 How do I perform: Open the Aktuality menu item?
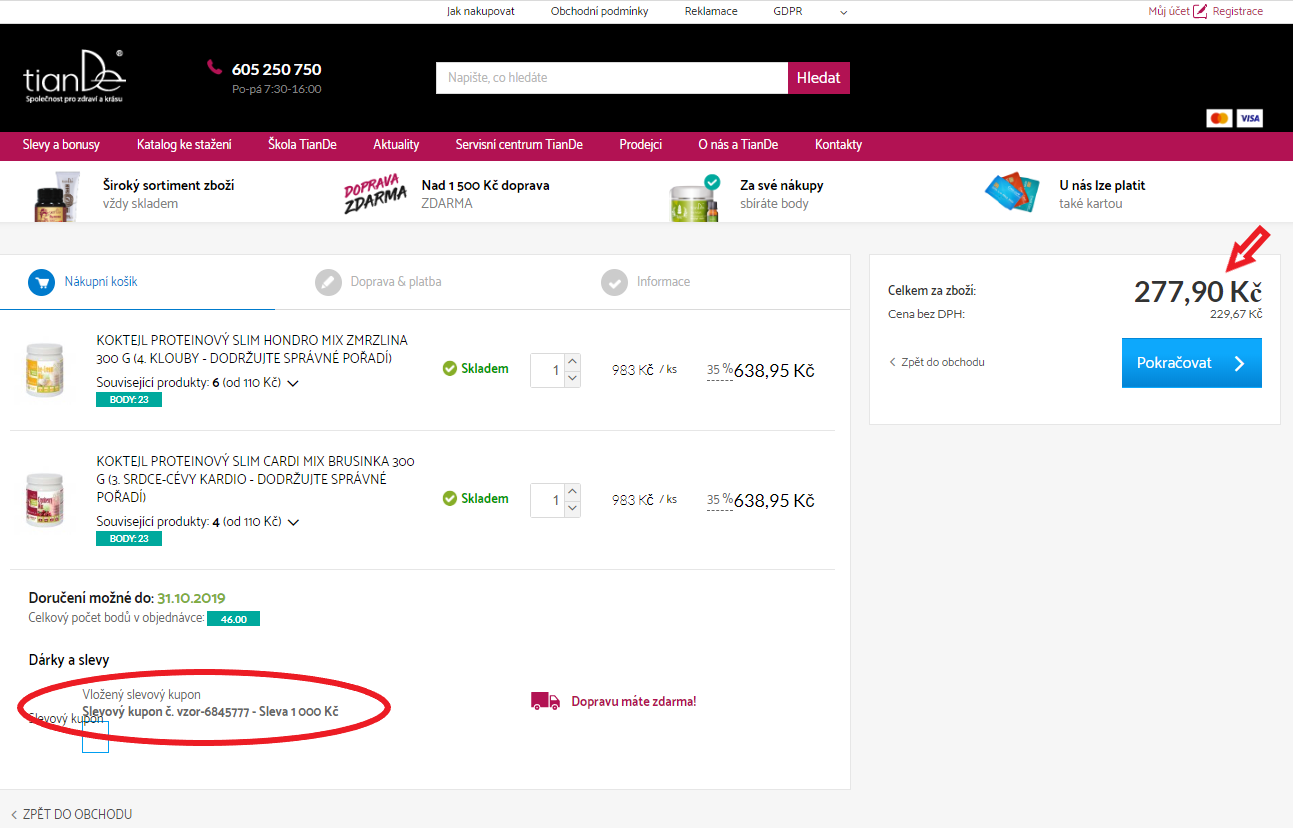(396, 145)
